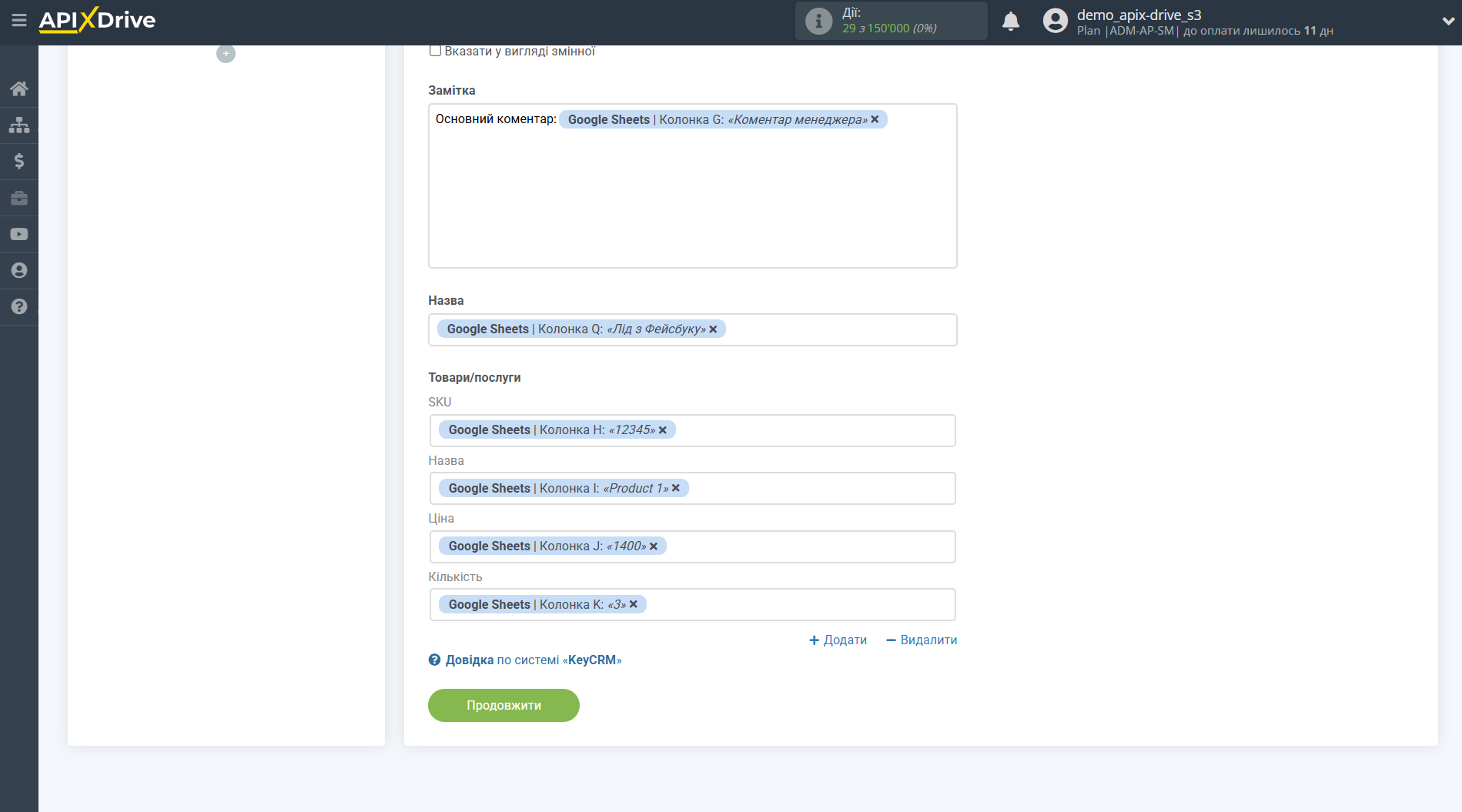Click the Ціна input field
The image size is (1462, 812).
[692, 546]
